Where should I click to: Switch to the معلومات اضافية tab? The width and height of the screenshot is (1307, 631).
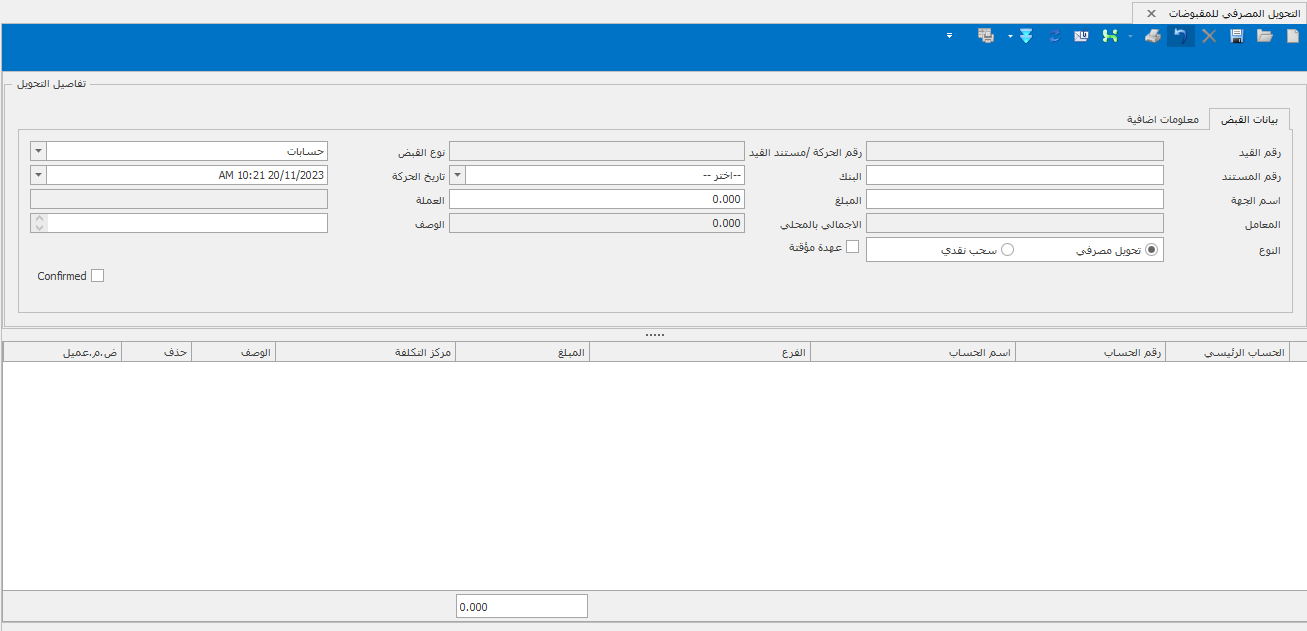point(1163,119)
